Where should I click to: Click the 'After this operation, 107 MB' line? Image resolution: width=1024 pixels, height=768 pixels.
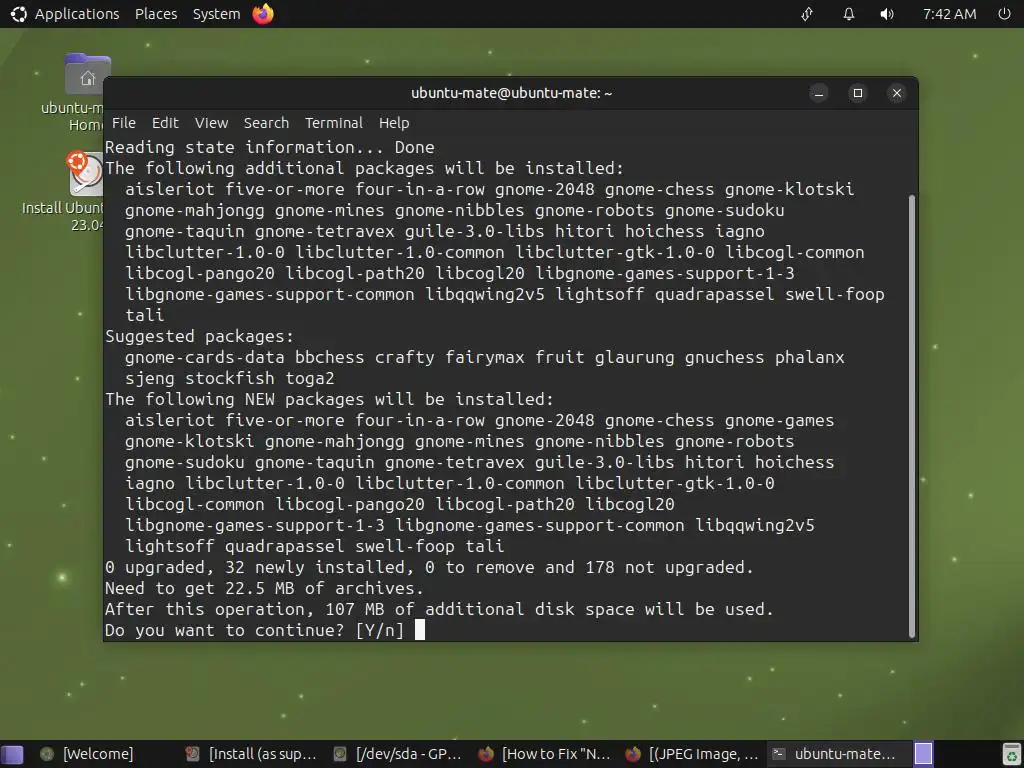point(439,609)
